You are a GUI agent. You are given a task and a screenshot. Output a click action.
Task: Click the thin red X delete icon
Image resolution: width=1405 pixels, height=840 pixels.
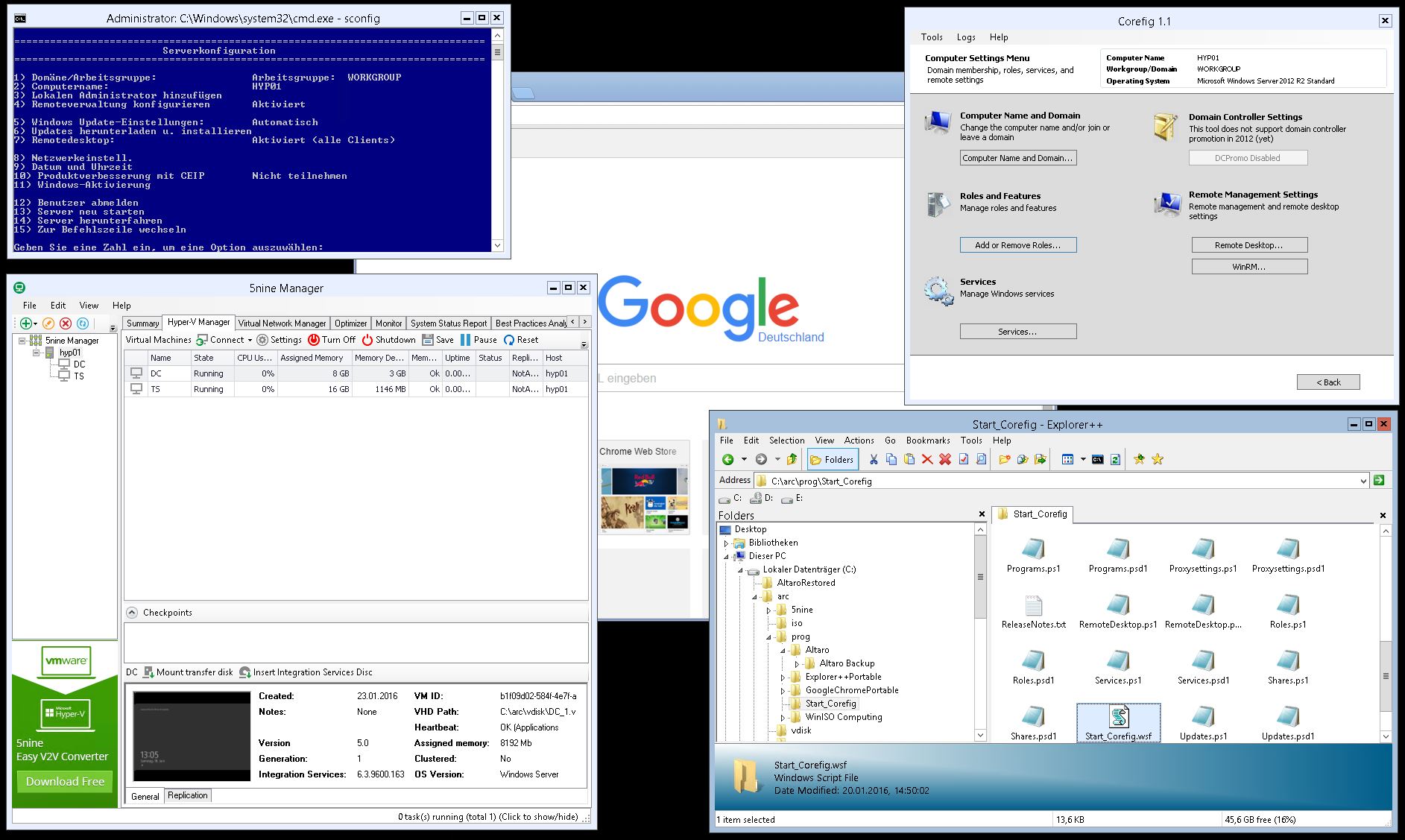click(x=927, y=459)
